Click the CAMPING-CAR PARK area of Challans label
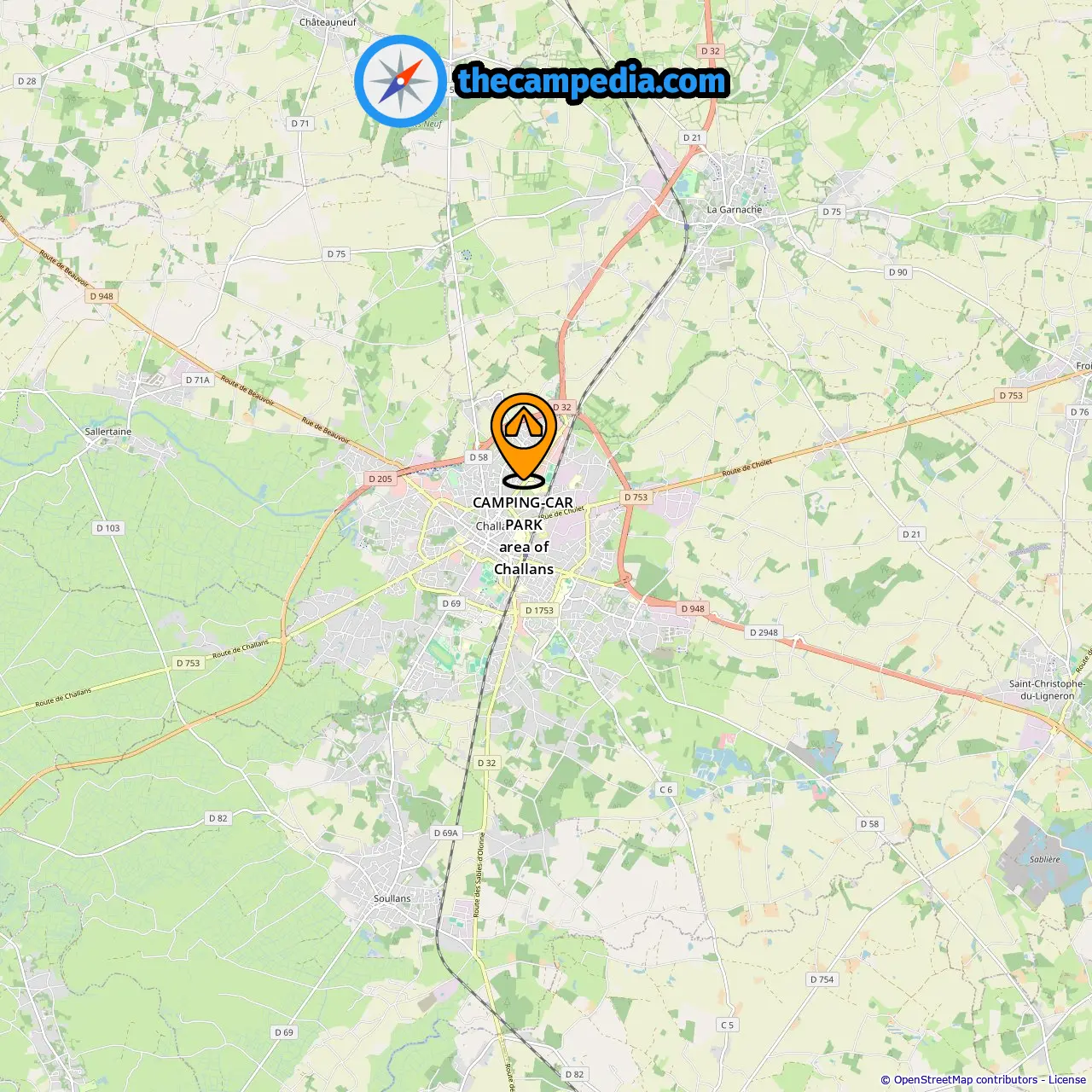Image resolution: width=1092 pixels, height=1092 pixels. (523, 536)
